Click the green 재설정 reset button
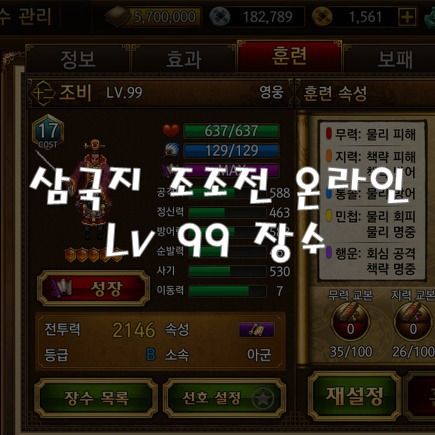Viewport: 435px width, 435px height. [x=354, y=396]
